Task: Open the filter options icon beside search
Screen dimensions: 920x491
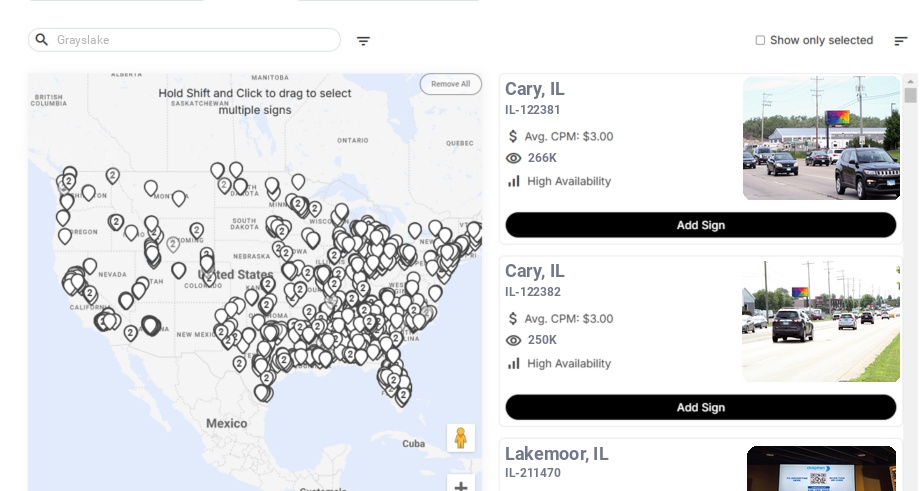Action: 363,40
